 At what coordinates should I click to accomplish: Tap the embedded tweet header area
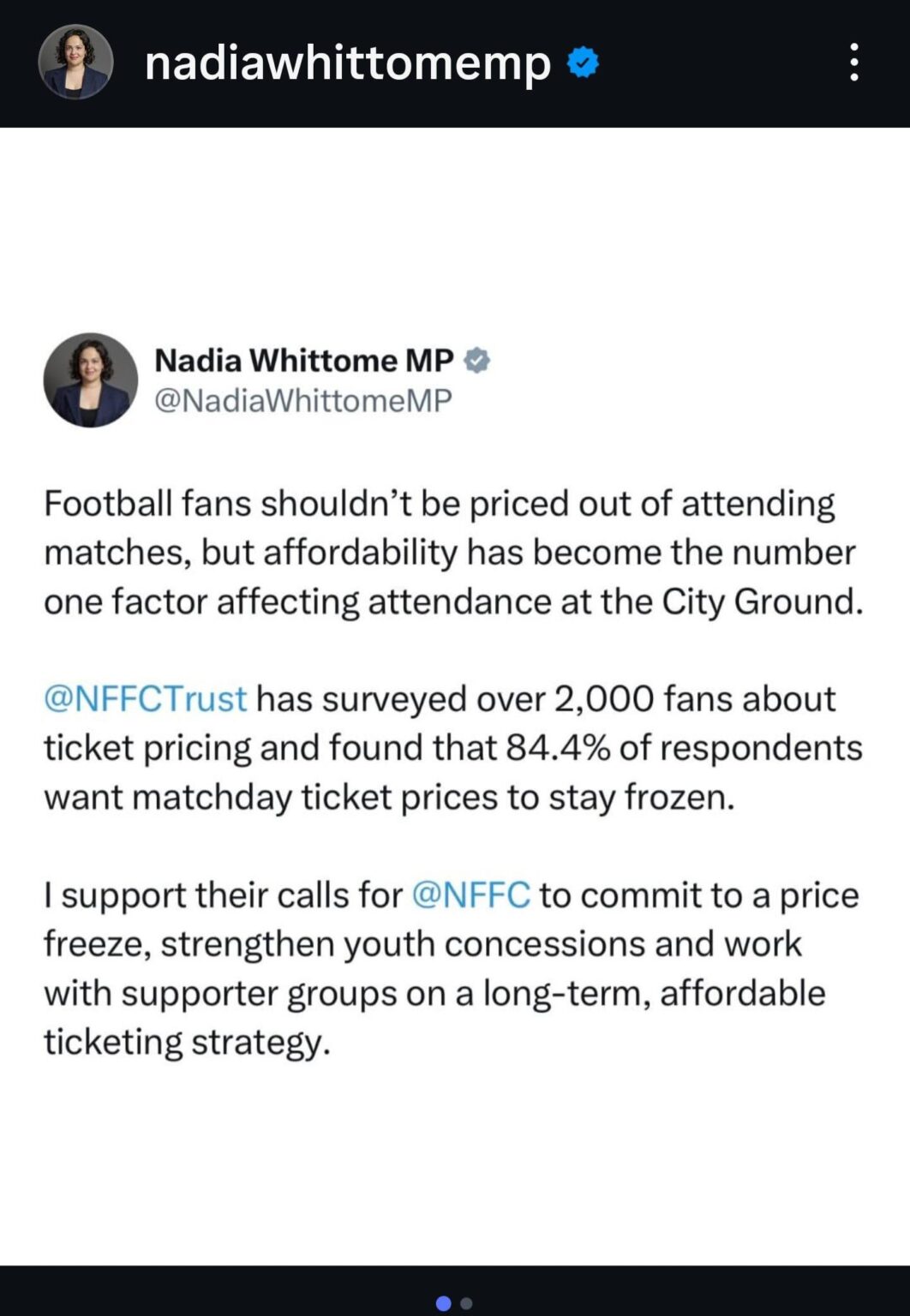(283, 380)
